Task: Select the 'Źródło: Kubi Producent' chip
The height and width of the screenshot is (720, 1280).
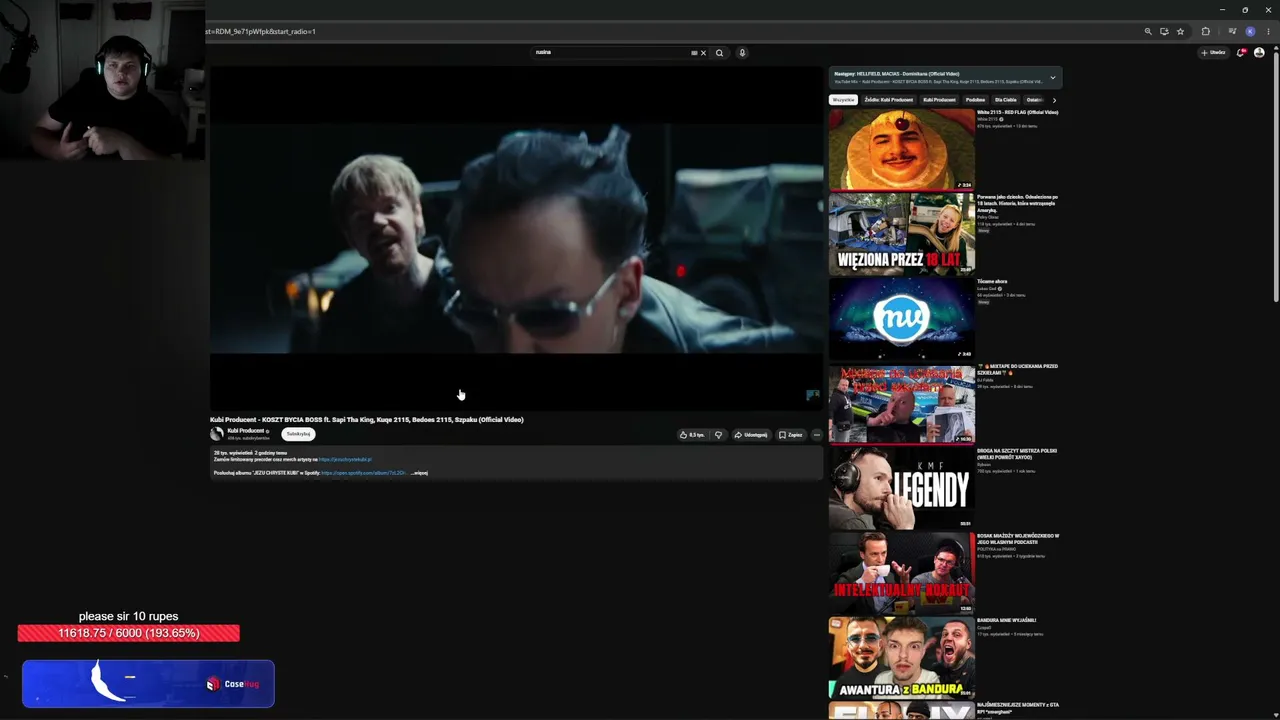Action: [889, 100]
